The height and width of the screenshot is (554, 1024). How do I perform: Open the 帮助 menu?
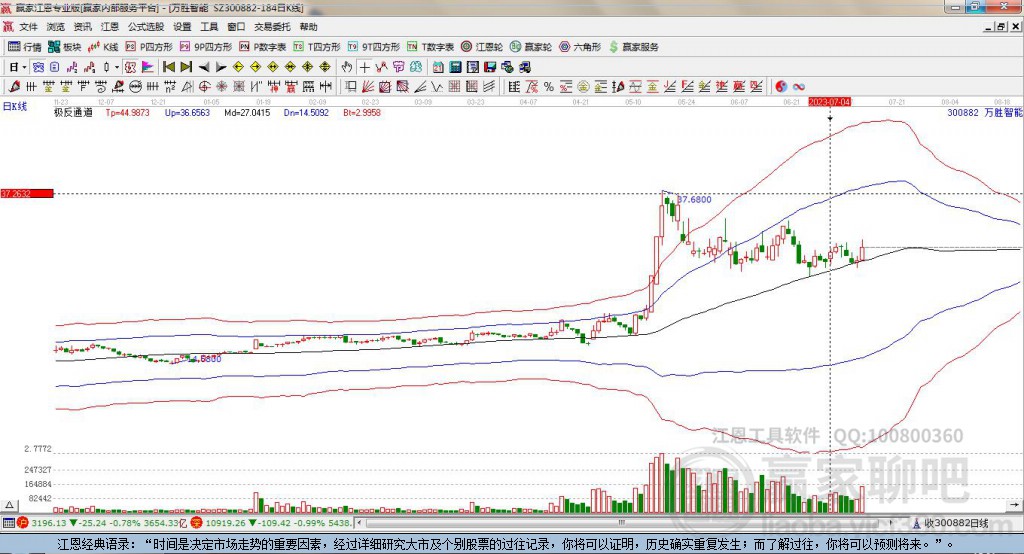[x=308, y=27]
